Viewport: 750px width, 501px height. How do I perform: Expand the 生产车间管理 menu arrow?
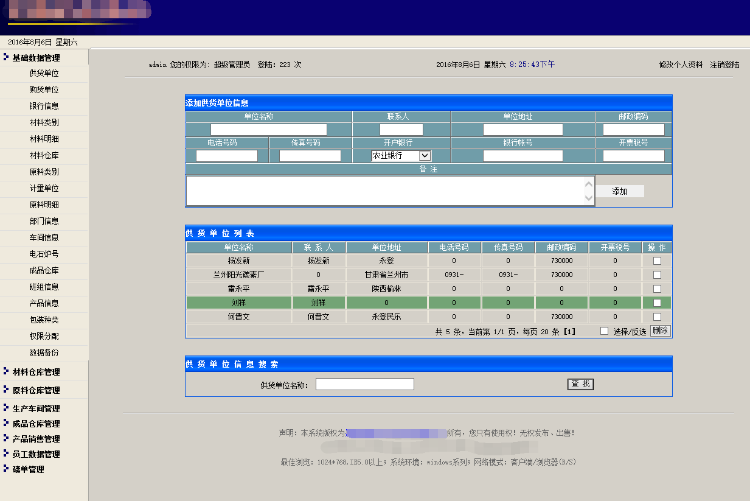pos(6,408)
